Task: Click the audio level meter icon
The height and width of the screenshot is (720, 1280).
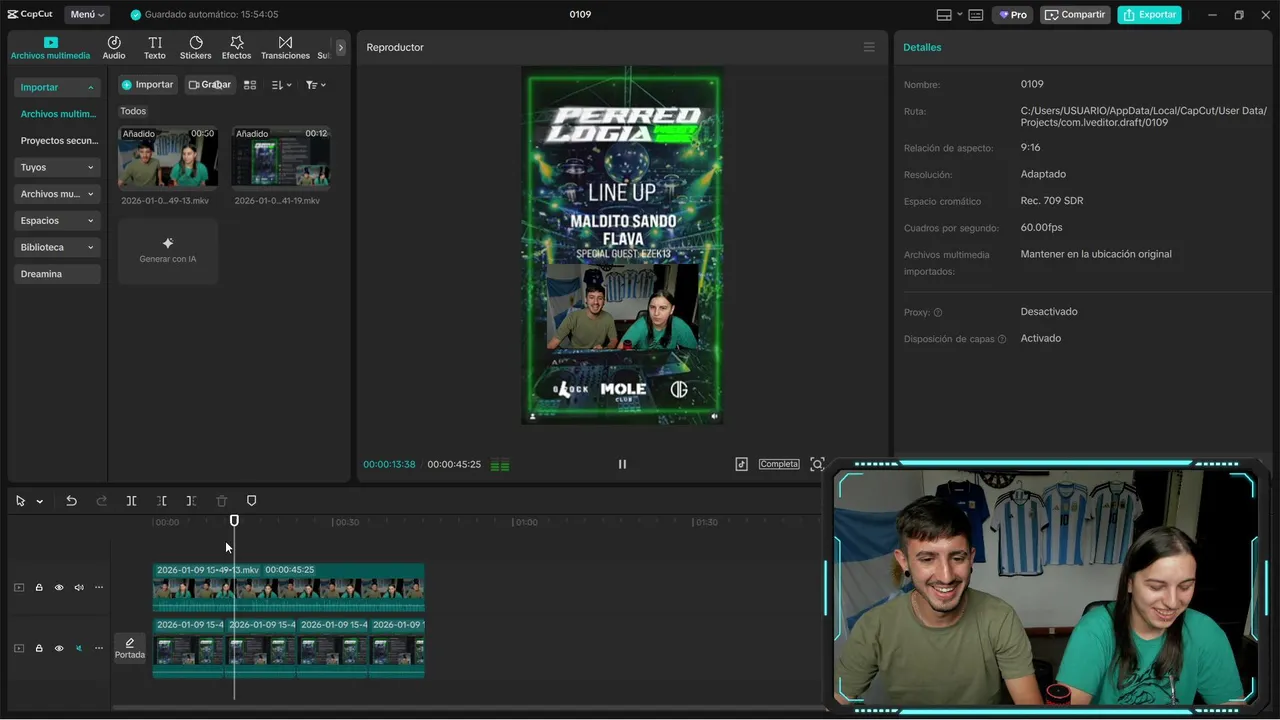Action: pyautogui.click(x=500, y=465)
